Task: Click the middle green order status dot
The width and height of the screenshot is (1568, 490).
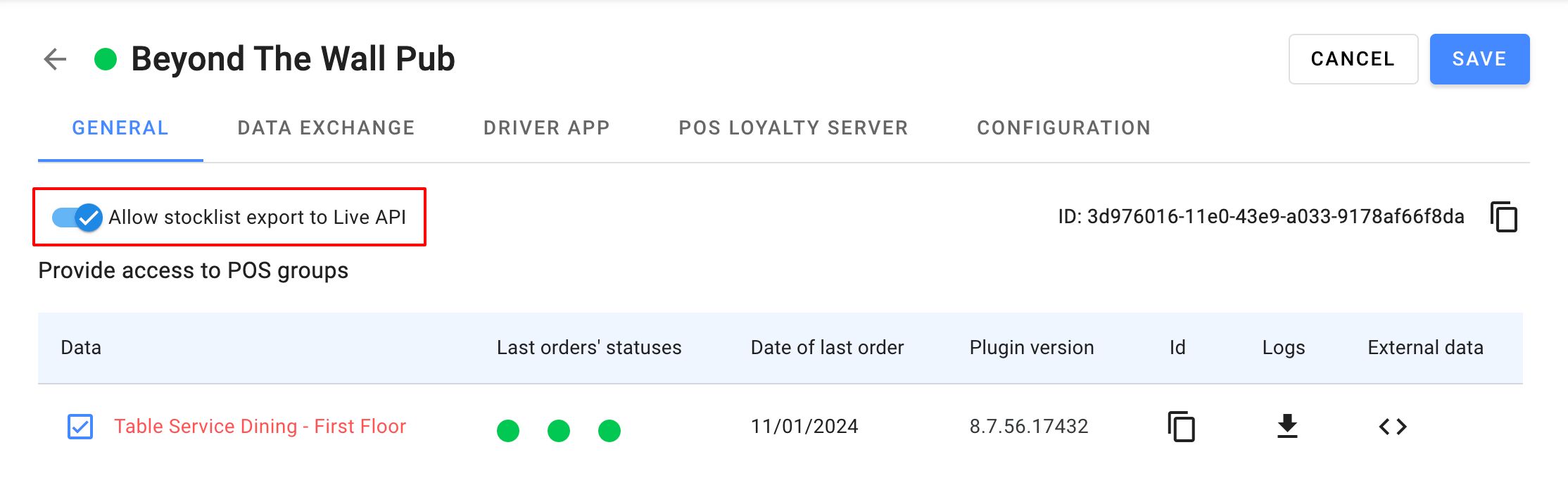Action: tap(559, 430)
